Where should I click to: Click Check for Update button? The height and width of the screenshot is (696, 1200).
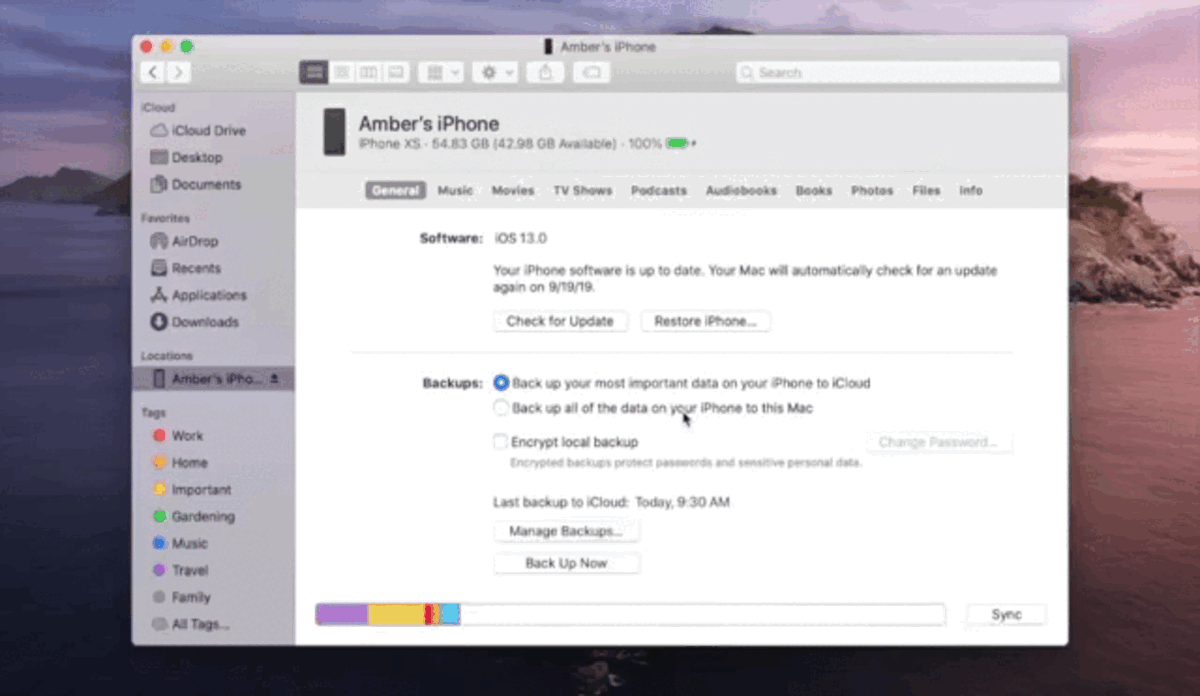[560, 322]
